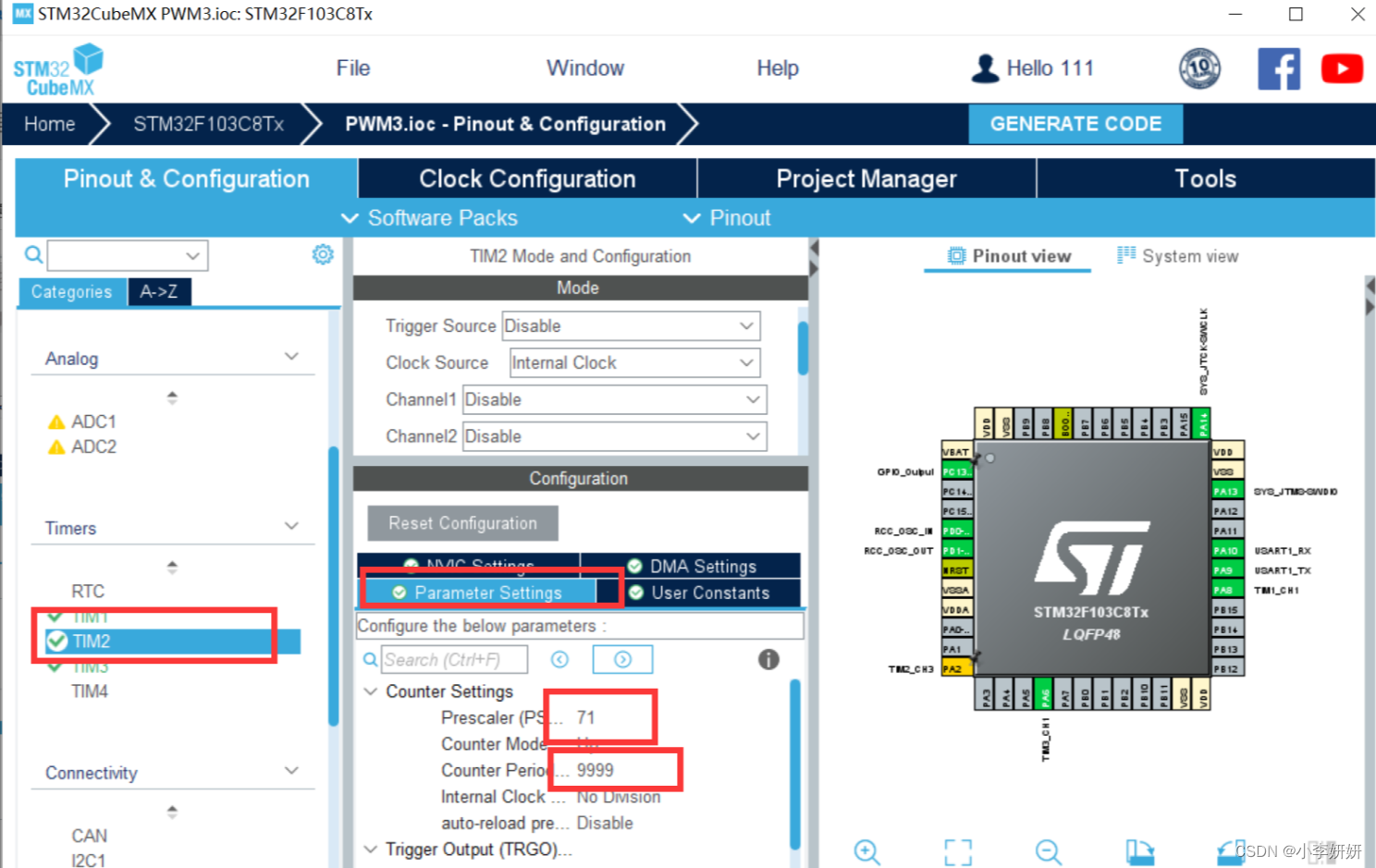
Task: Expand the Trigger Output (TRGO) section
Action: point(371,849)
